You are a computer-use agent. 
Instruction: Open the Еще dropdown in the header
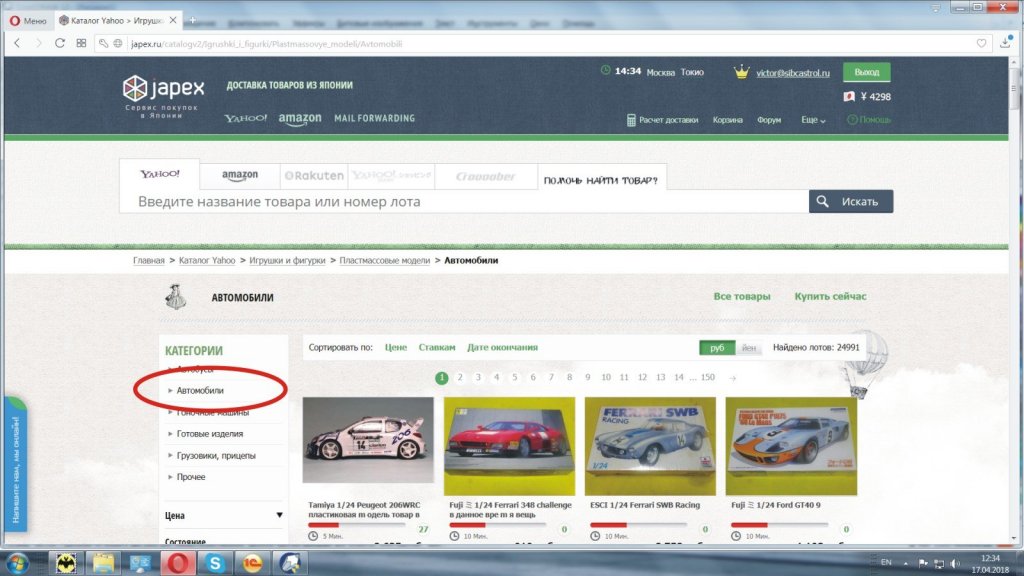point(813,120)
